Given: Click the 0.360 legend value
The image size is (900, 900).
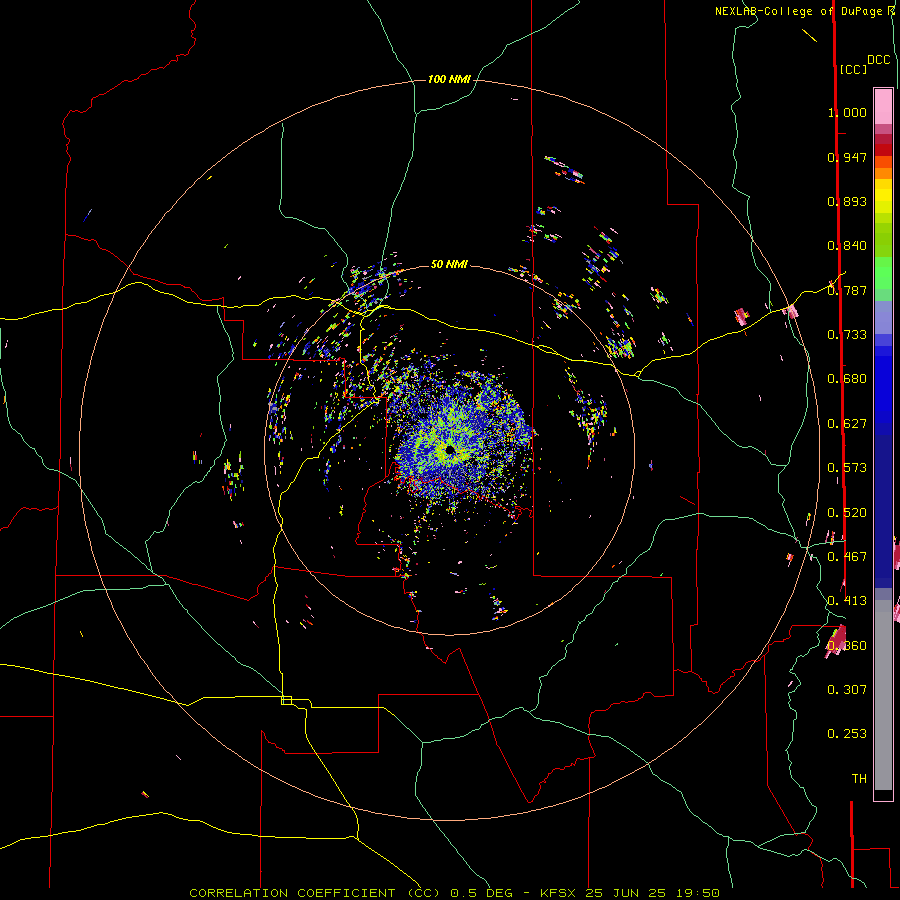Looking at the screenshot, I should [847, 646].
